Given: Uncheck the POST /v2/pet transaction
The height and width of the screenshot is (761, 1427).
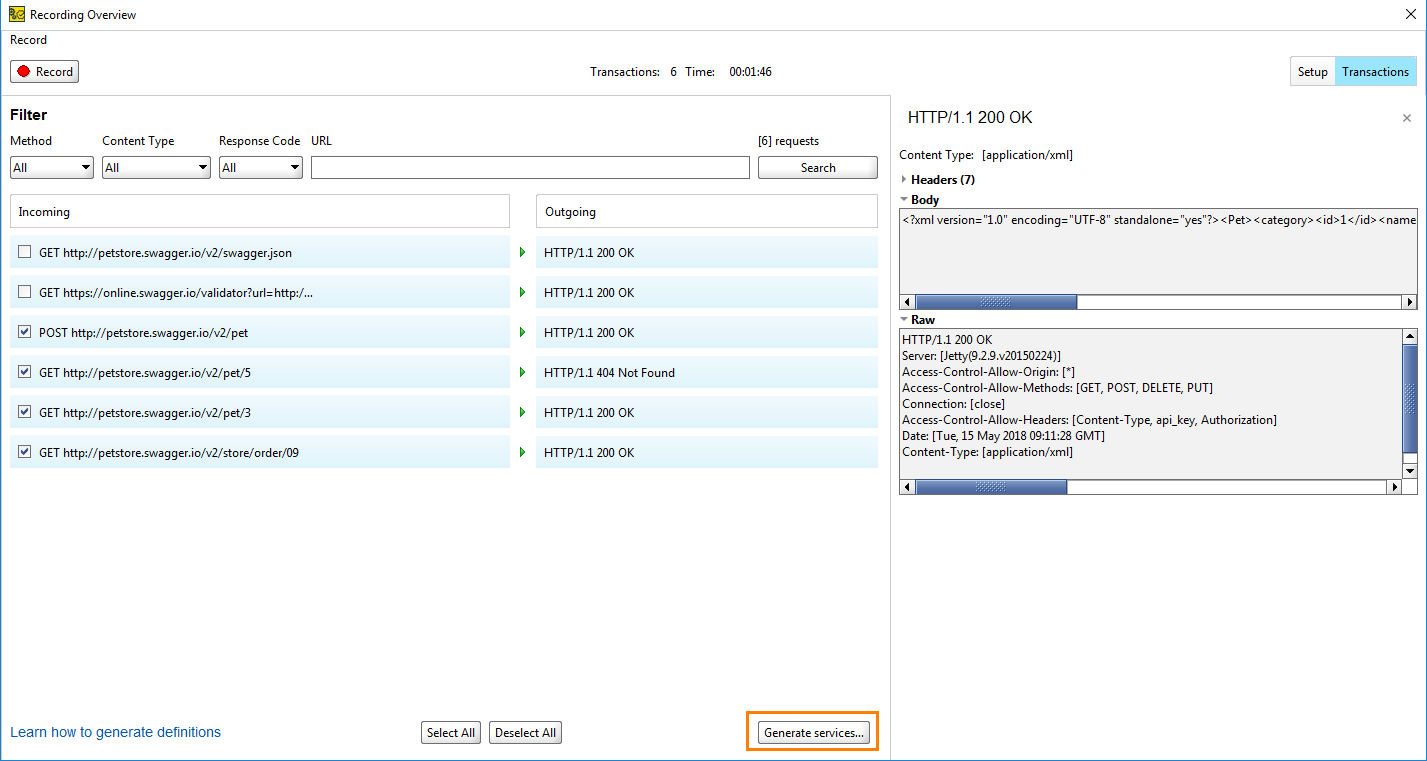Looking at the screenshot, I should pos(24,332).
